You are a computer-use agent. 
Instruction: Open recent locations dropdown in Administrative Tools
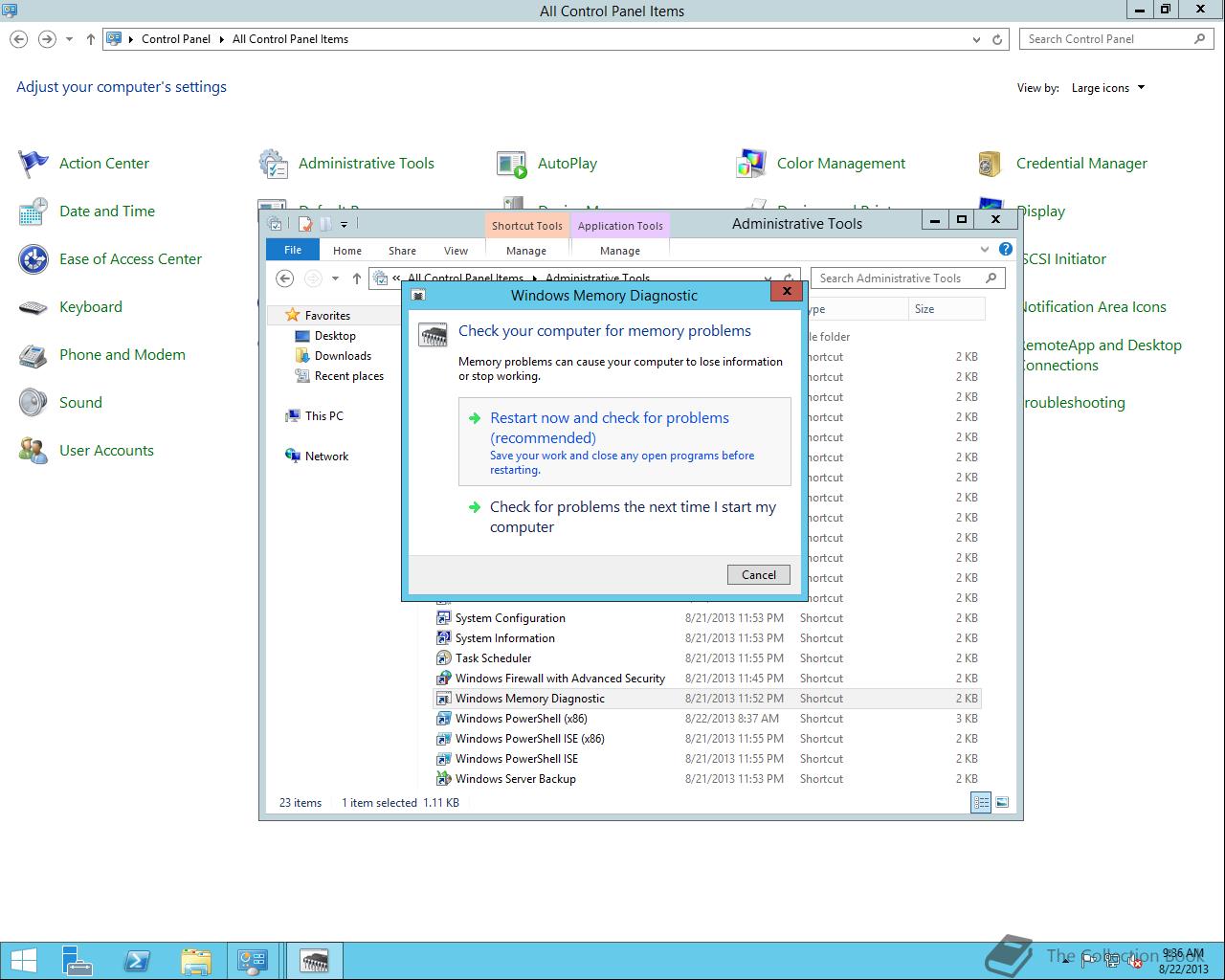coord(335,278)
